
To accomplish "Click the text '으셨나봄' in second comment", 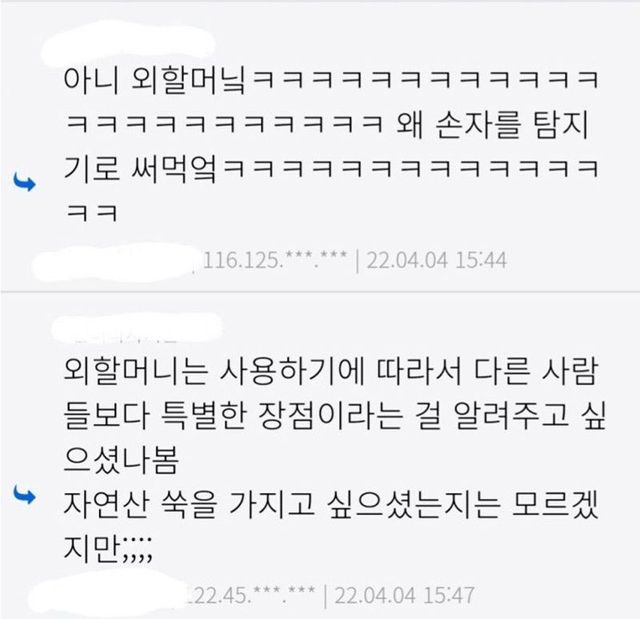I will (121, 460).
